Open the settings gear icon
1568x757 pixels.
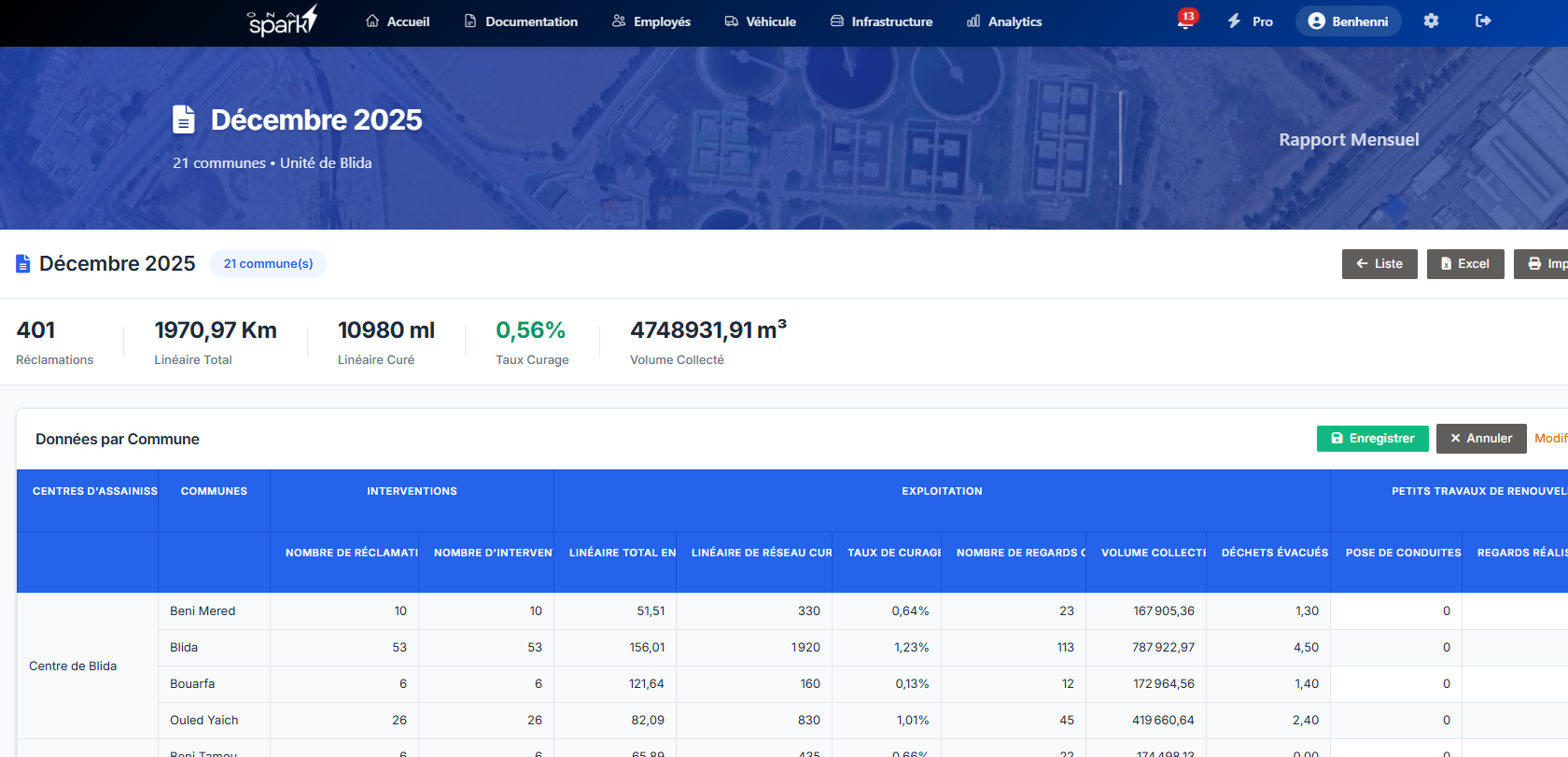[1431, 21]
